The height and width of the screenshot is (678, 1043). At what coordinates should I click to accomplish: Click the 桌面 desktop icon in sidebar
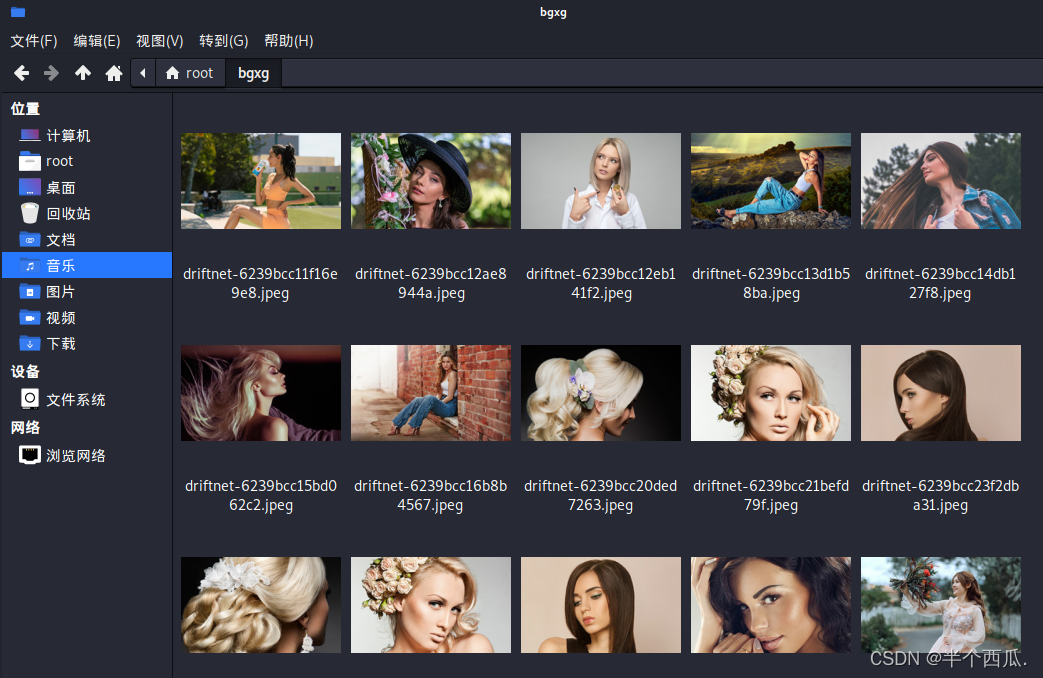30,187
